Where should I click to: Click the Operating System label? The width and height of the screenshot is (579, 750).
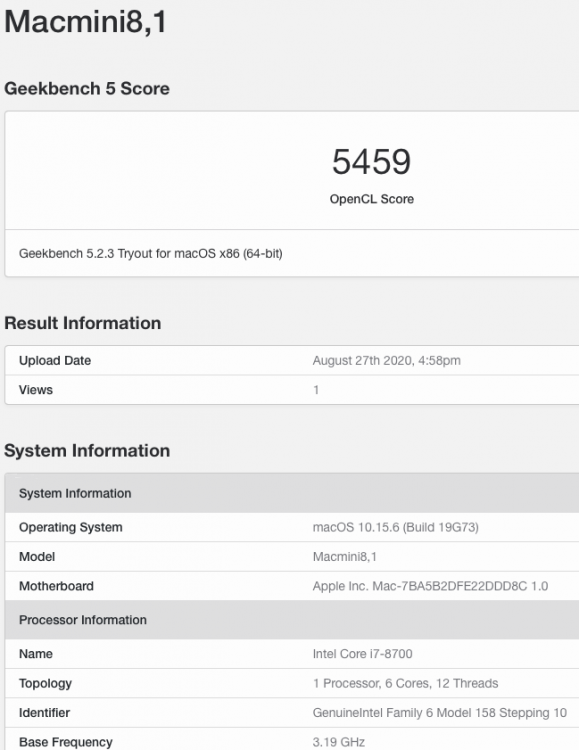click(70, 527)
